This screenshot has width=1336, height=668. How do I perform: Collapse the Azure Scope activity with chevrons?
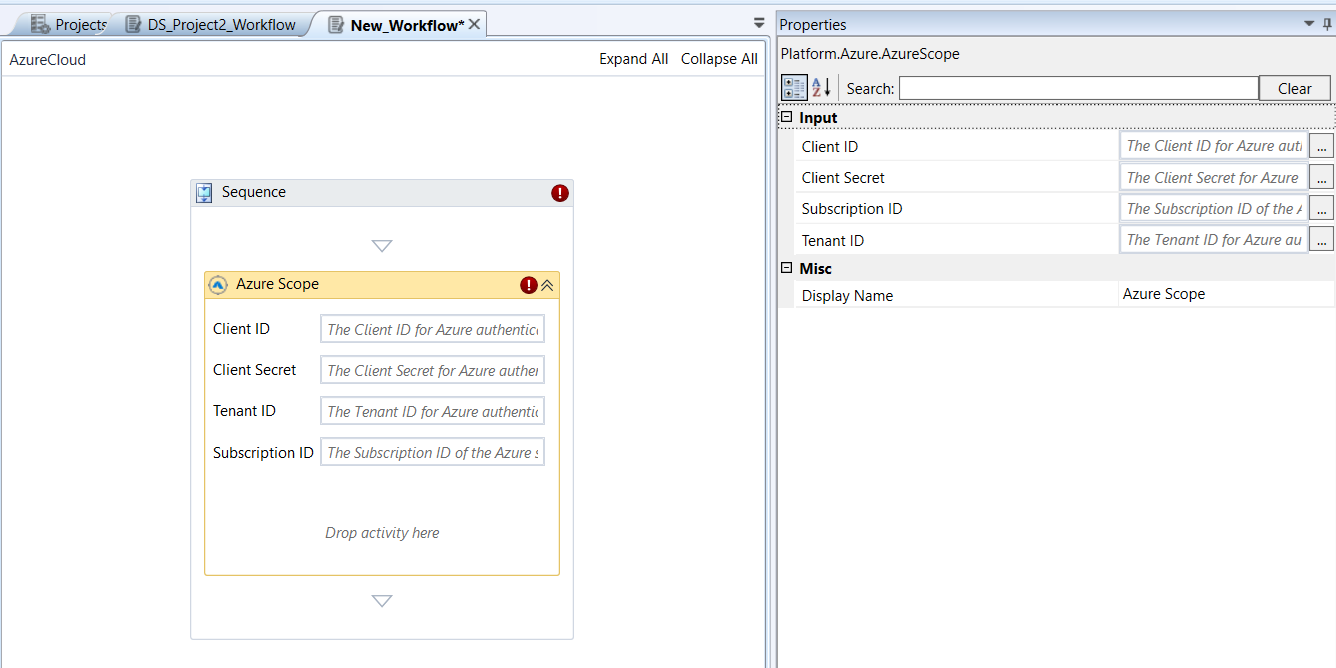[x=548, y=285]
